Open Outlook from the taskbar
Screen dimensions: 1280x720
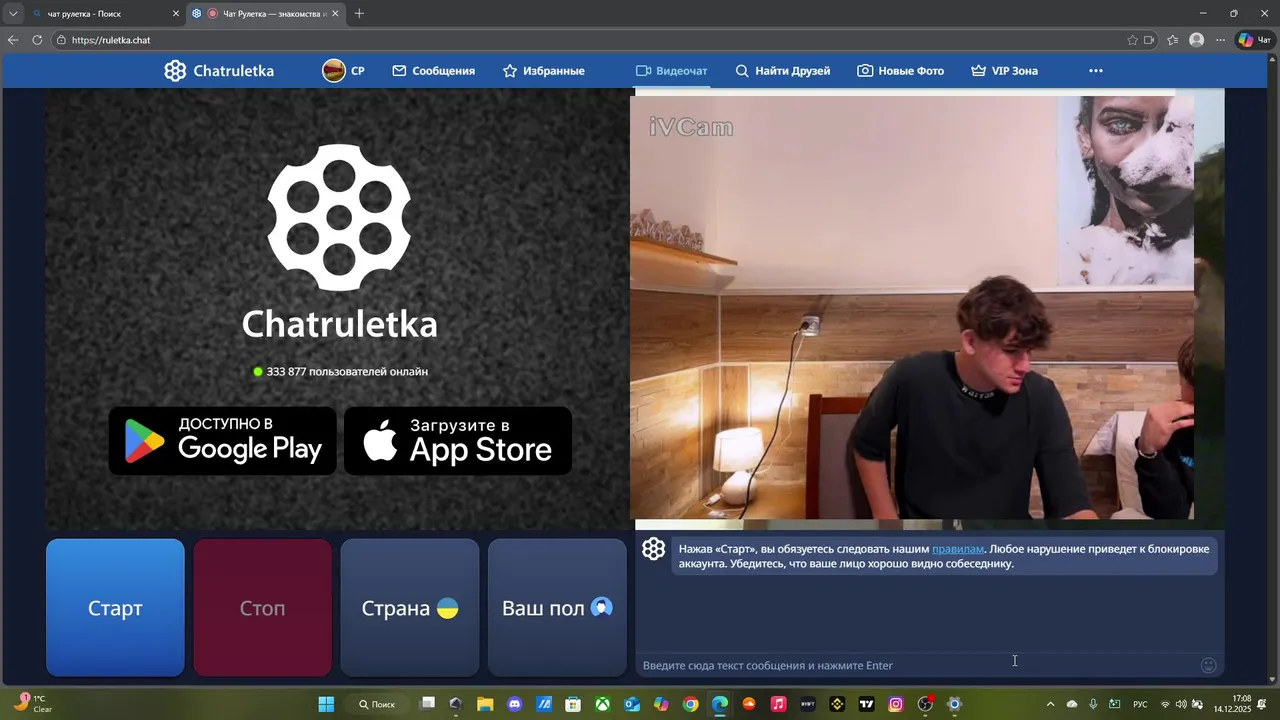click(632, 704)
